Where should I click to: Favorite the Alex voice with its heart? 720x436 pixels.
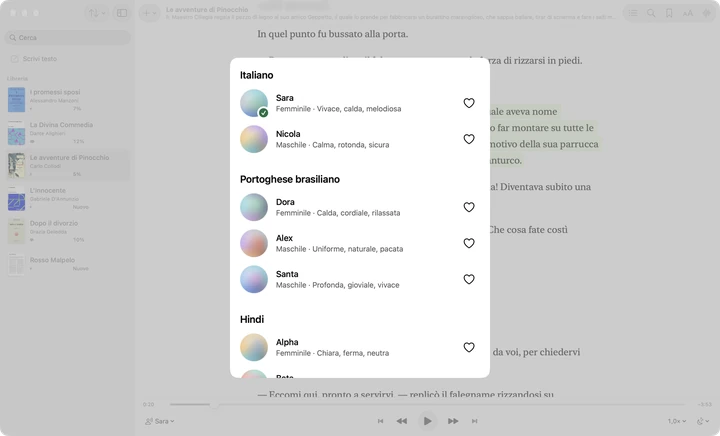468,243
